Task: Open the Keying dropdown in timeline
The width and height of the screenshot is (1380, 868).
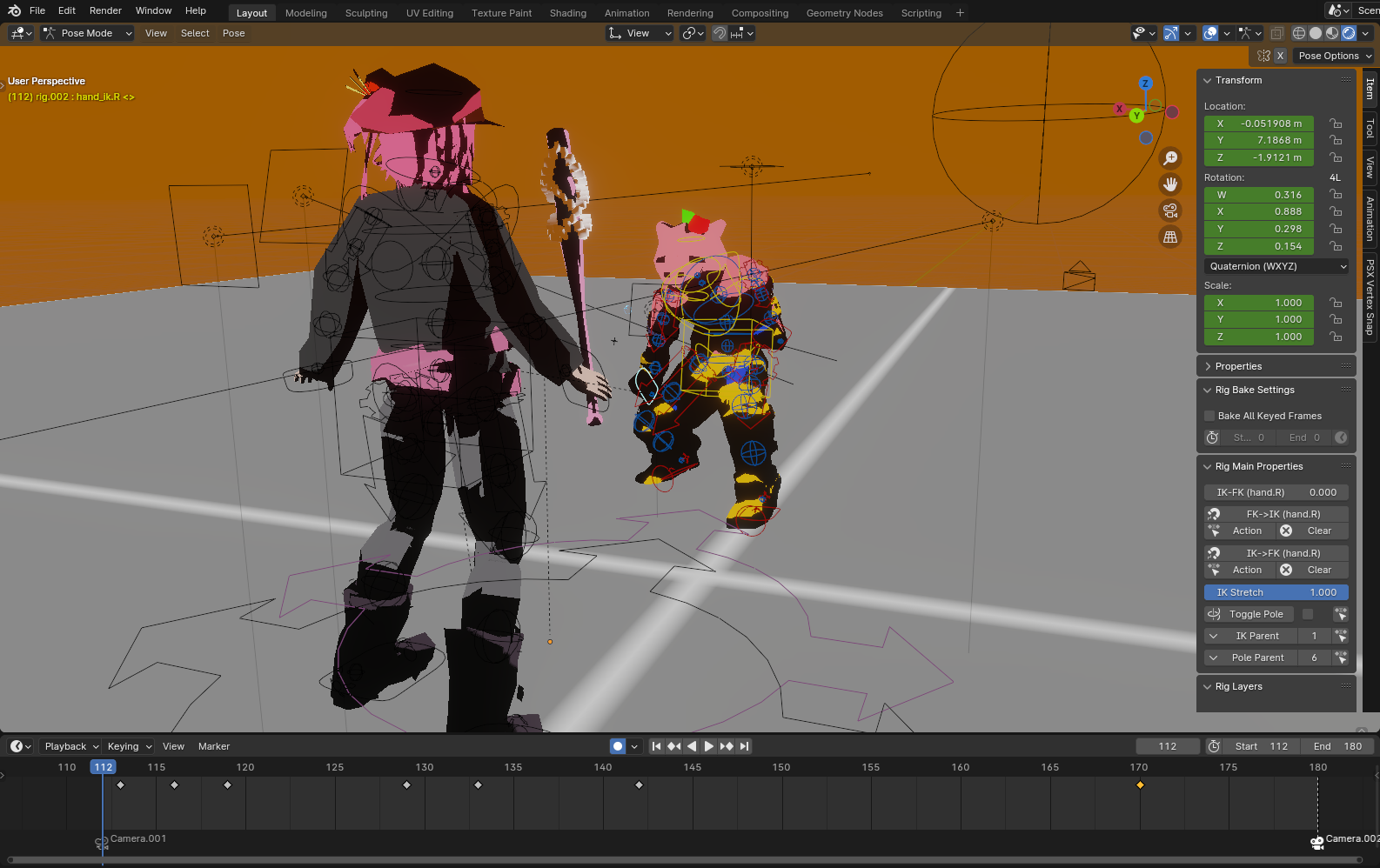Action: 129,746
